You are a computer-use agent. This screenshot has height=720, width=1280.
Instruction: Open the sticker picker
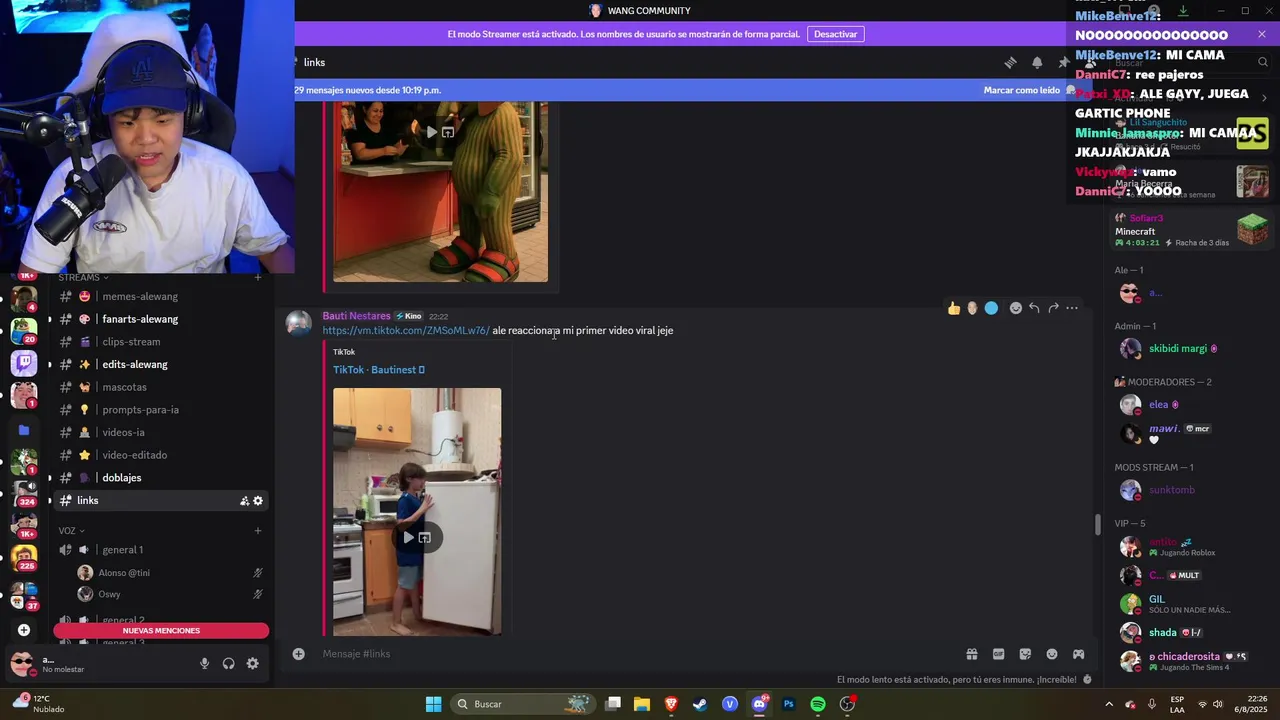pyautogui.click(x=1025, y=654)
